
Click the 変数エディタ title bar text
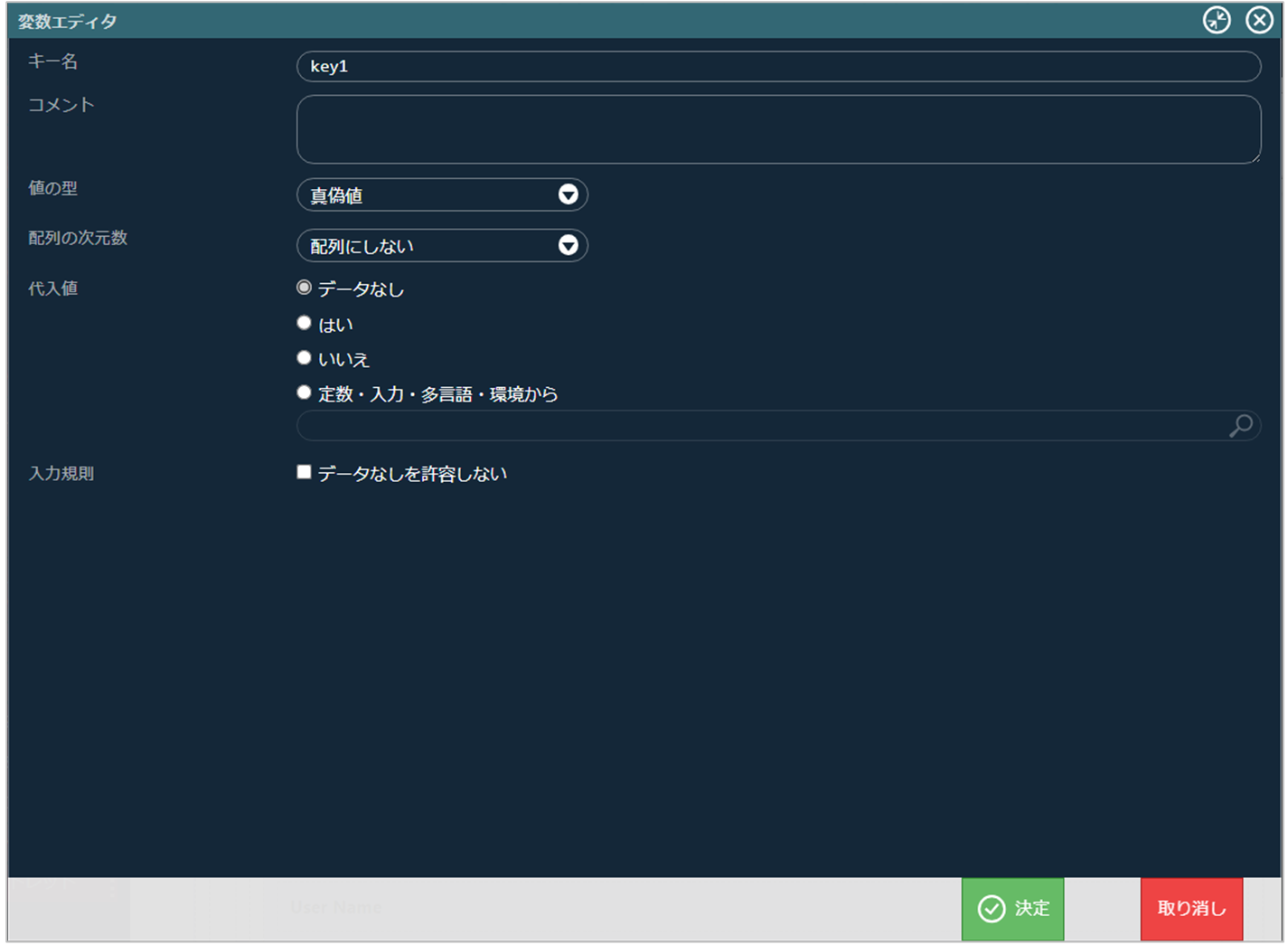68,21
